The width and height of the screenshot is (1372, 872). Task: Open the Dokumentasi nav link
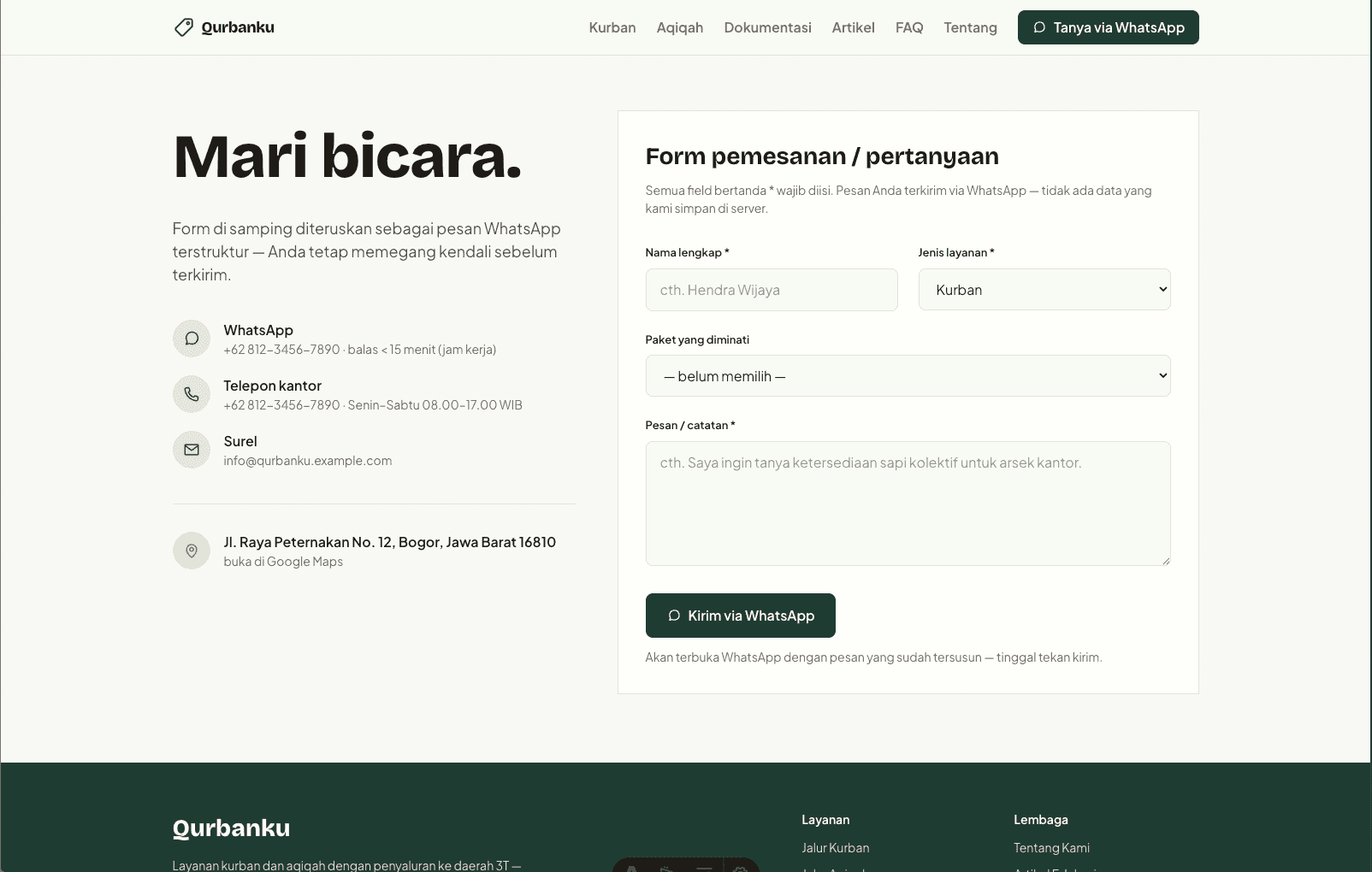tap(767, 27)
